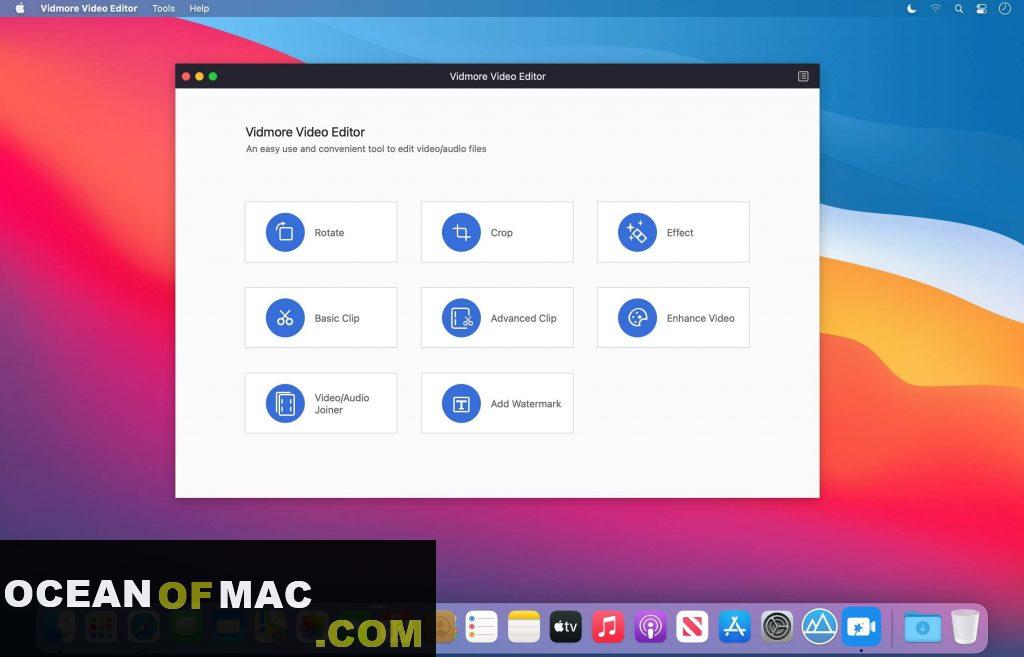1024x657 pixels.
Task: Click the list icon in the title bar
Action: tap(803, 76)
